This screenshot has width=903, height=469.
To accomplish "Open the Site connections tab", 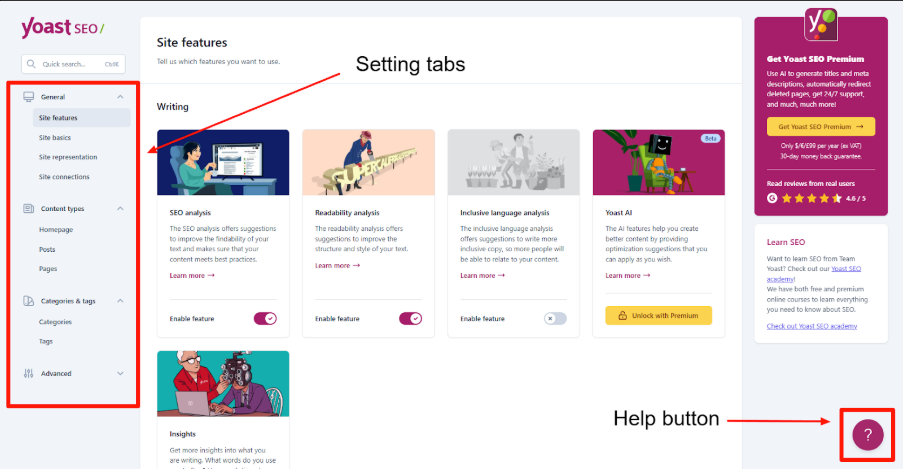I will (x=64, y=177).
